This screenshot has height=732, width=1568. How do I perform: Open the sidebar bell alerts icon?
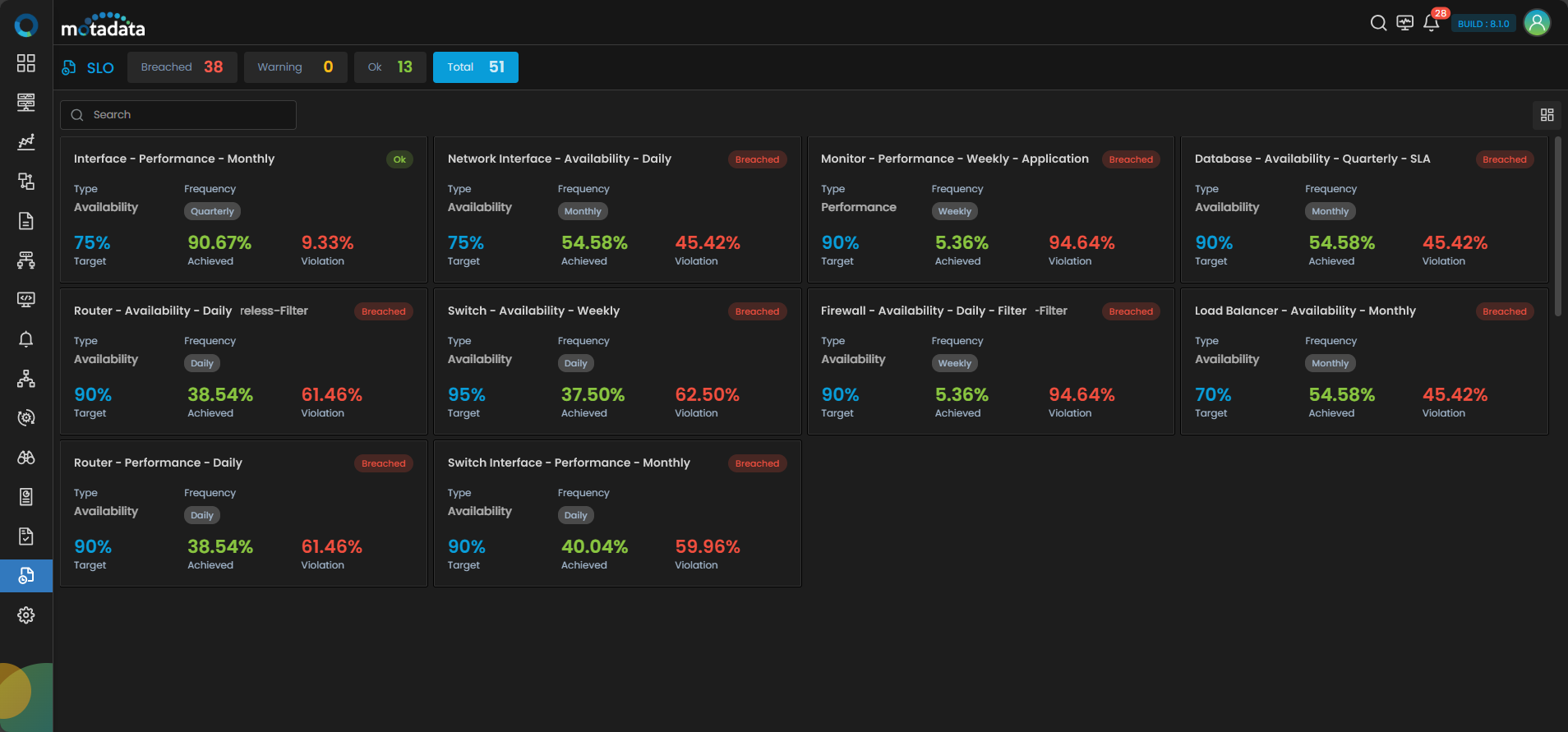[x=26, y=339]
